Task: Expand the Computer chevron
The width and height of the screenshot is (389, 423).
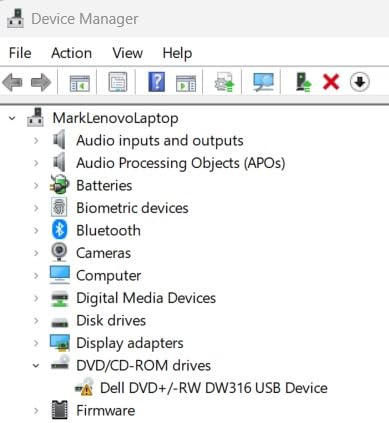Action: pos(36,275)
